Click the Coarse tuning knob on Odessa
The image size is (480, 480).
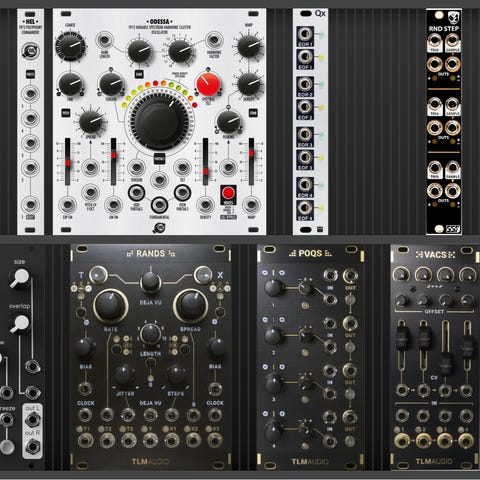[70, 46]
